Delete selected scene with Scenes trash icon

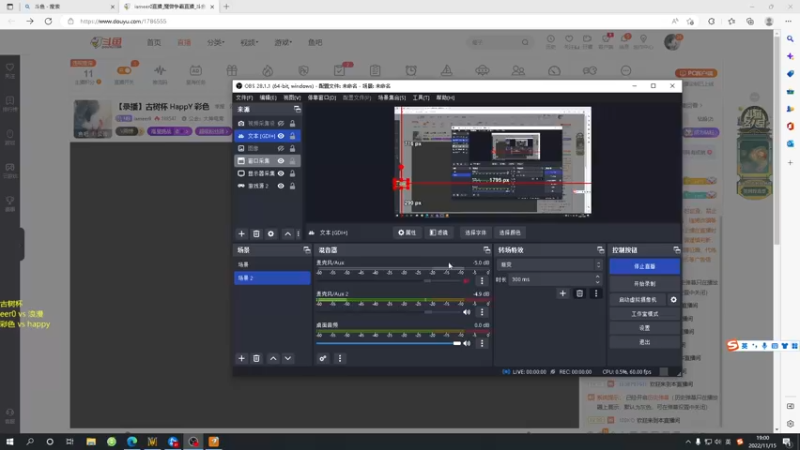[x=256, y=358]
